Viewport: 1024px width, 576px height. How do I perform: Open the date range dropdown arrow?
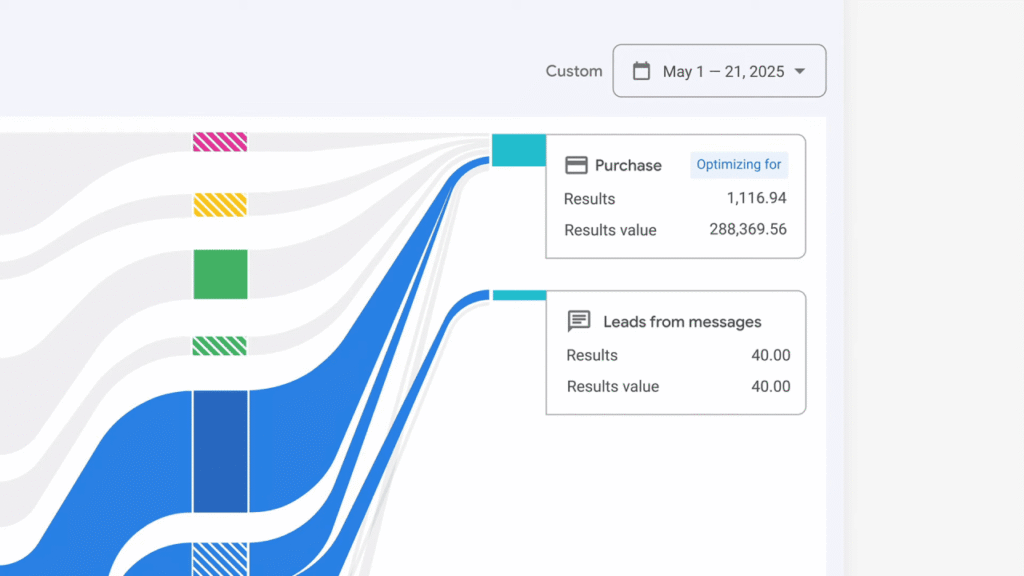pos(799,71)
